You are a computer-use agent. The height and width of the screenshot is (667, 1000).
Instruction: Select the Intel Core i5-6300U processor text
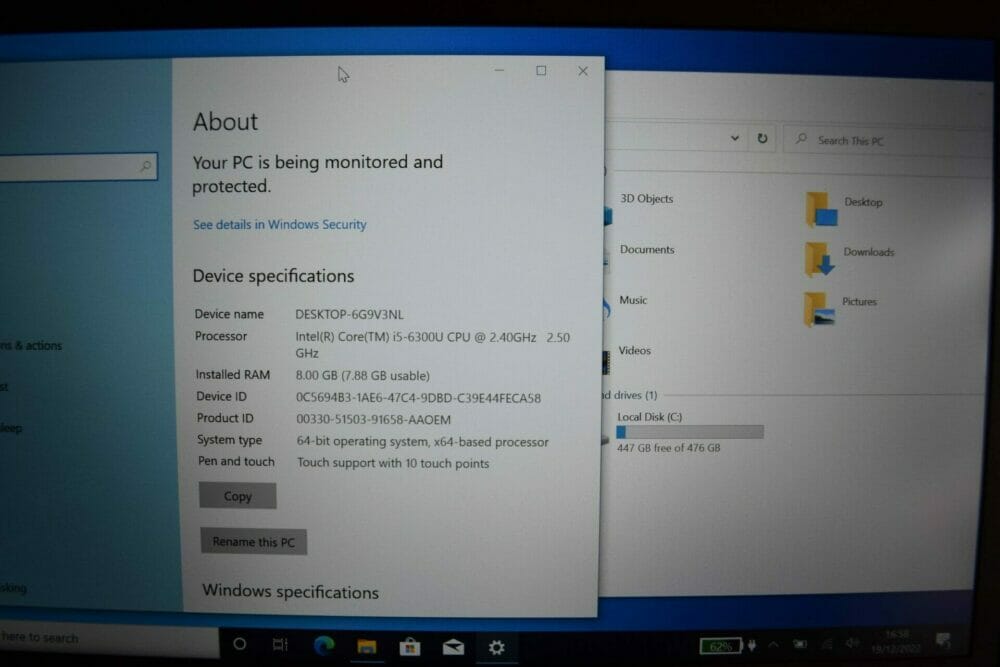point(432,345)
